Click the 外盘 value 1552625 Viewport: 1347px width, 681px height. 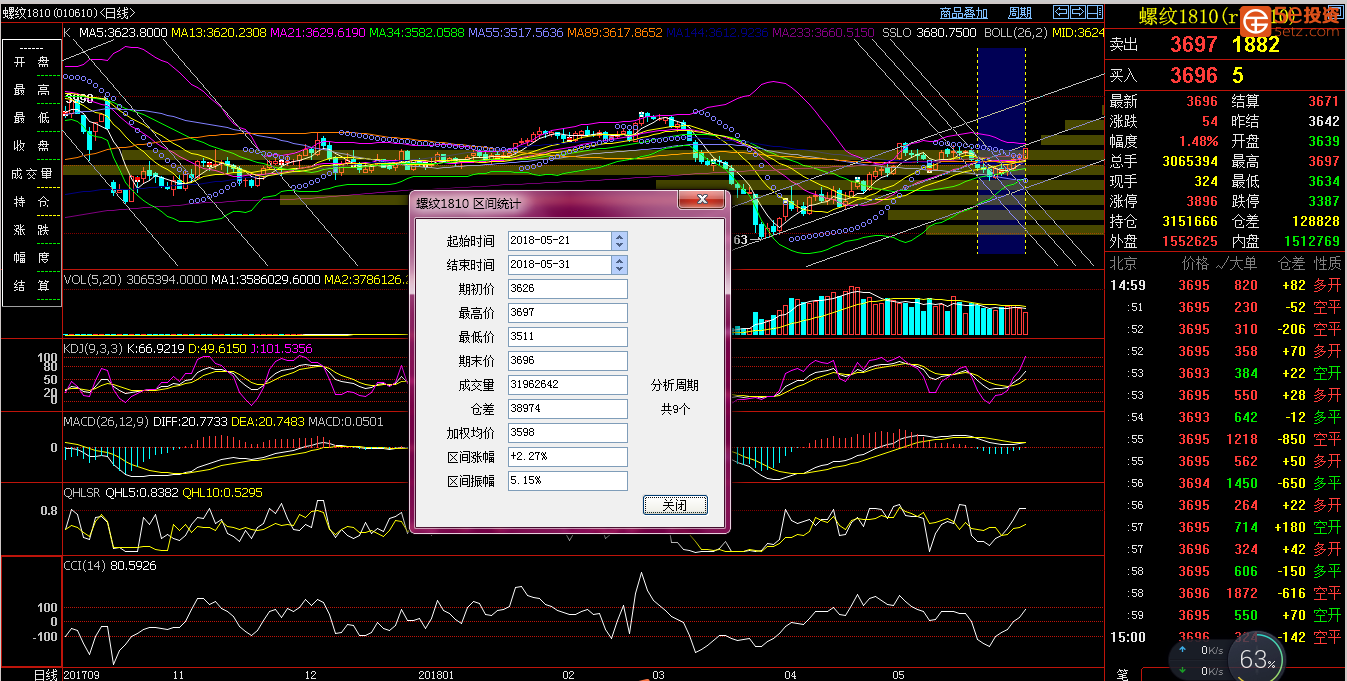click(x=1190, y=241)
